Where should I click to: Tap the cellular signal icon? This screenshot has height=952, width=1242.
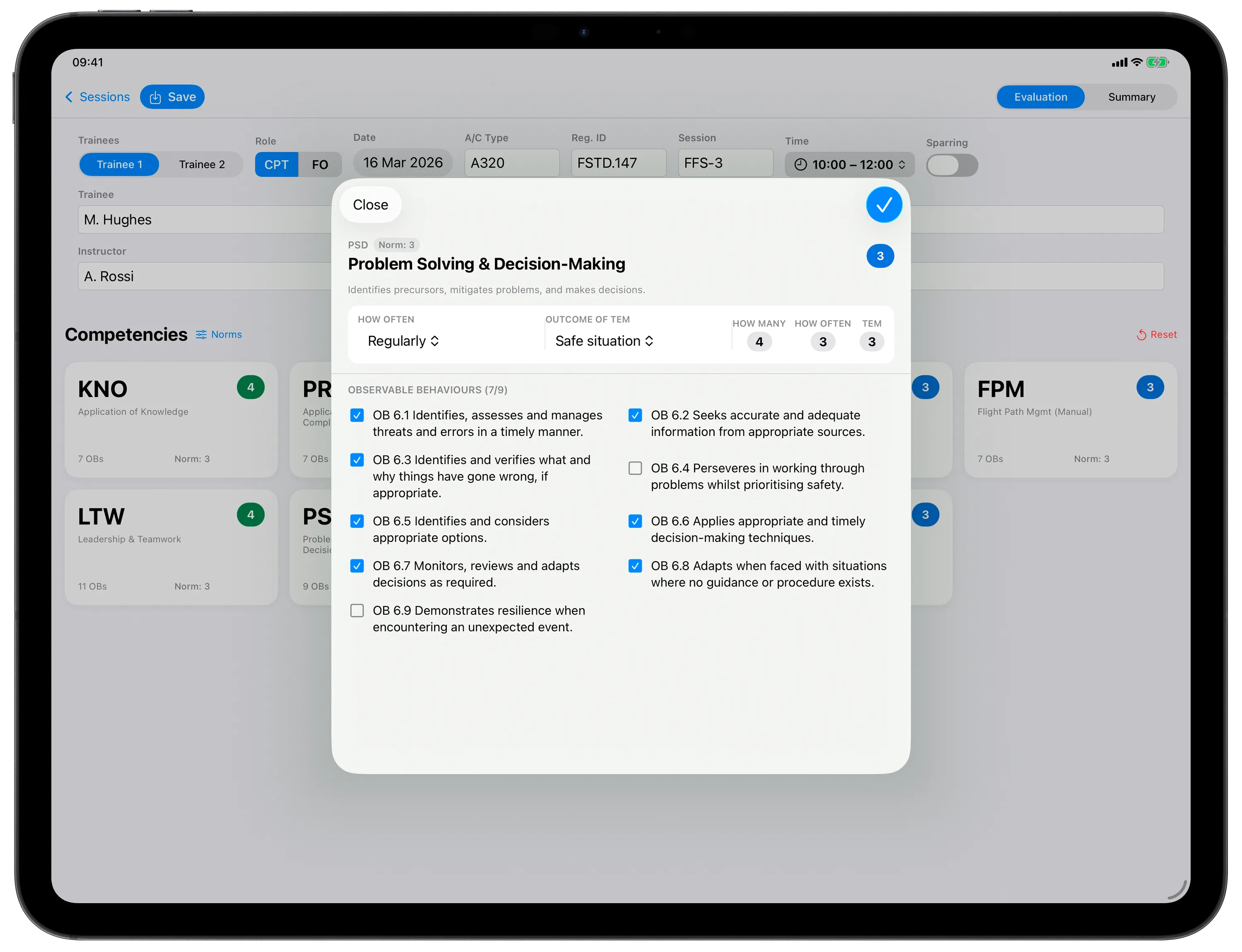coord(1119,63)
